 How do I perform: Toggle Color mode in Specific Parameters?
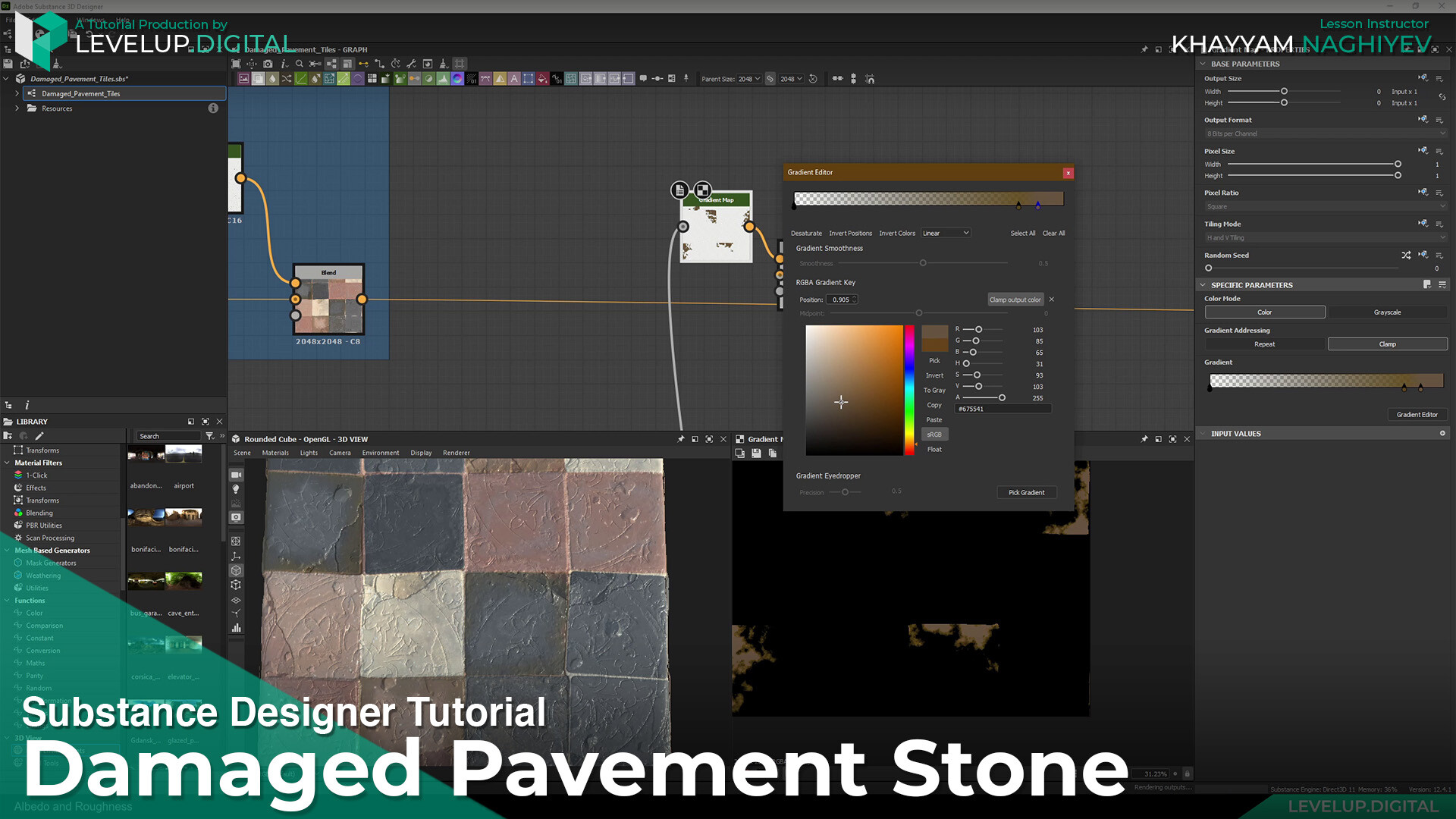click(1265, 312)
